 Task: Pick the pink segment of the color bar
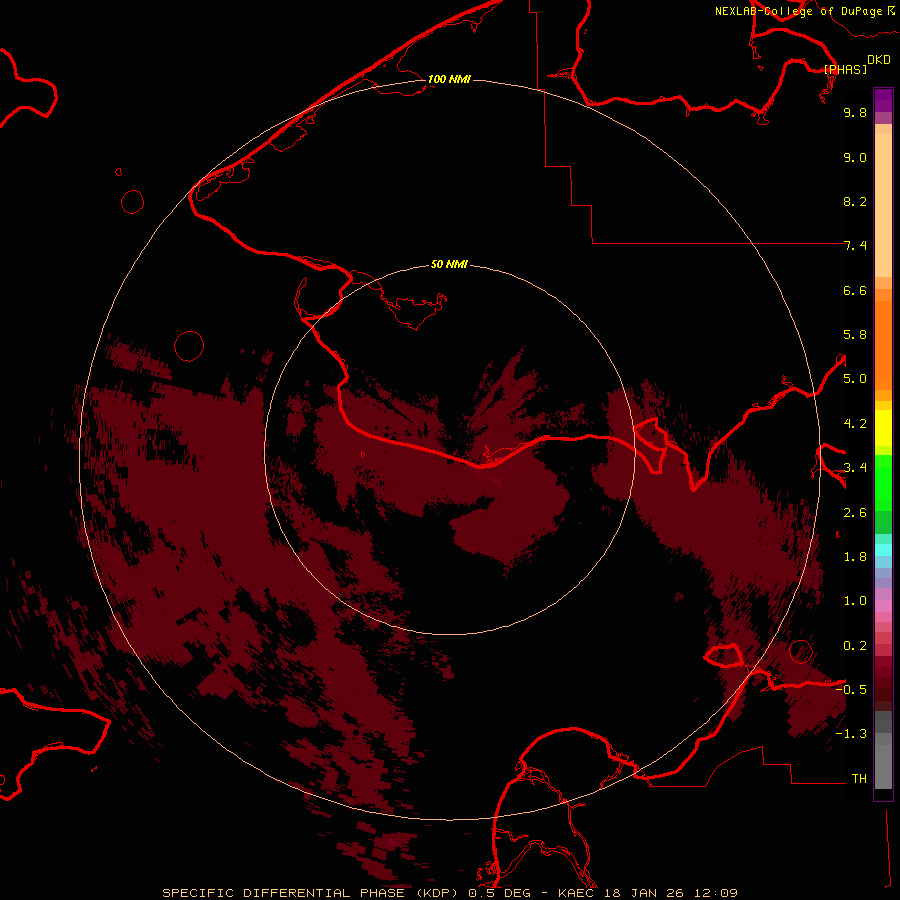point(883,606)
